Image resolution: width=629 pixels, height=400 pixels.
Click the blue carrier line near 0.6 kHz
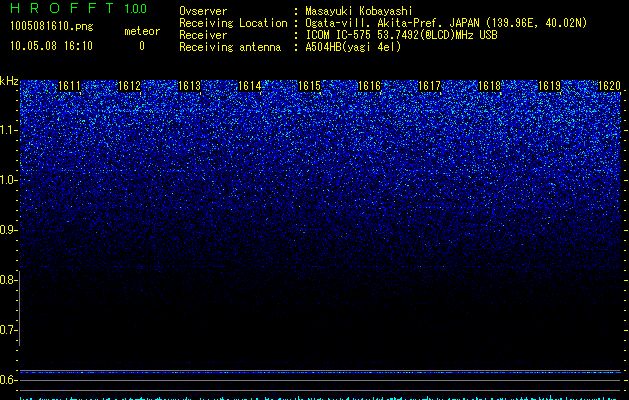tap(320, 373)
